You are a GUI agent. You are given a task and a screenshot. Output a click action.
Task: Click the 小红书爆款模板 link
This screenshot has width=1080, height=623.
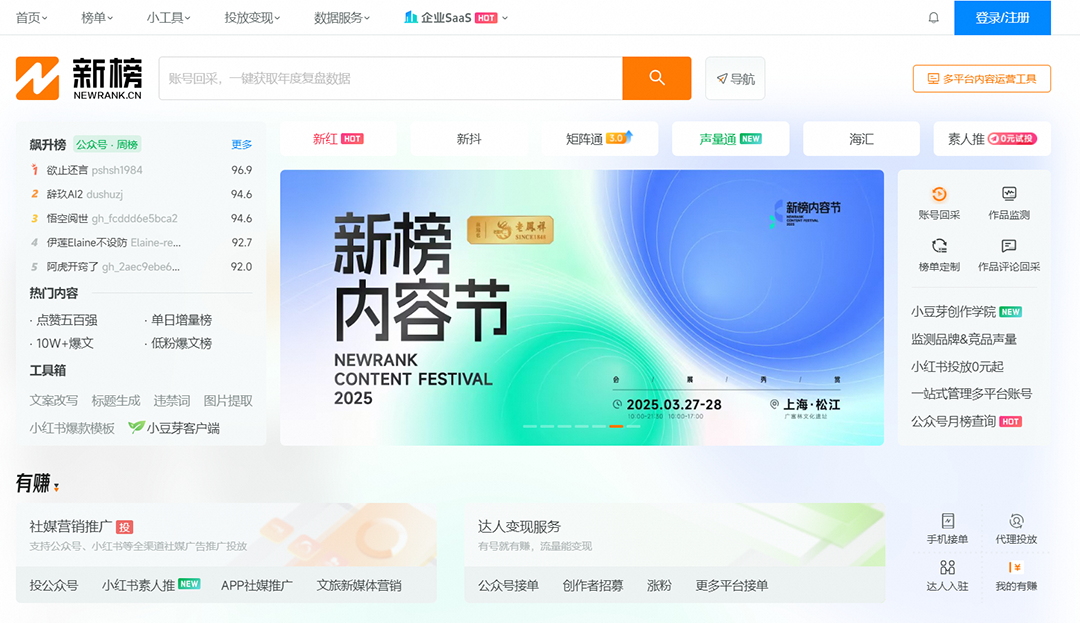[x=72, y=428]
